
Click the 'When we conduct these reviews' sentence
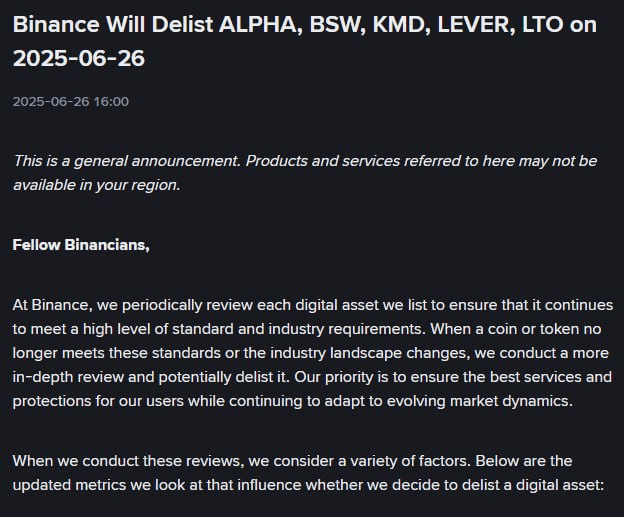coord(242,461)
